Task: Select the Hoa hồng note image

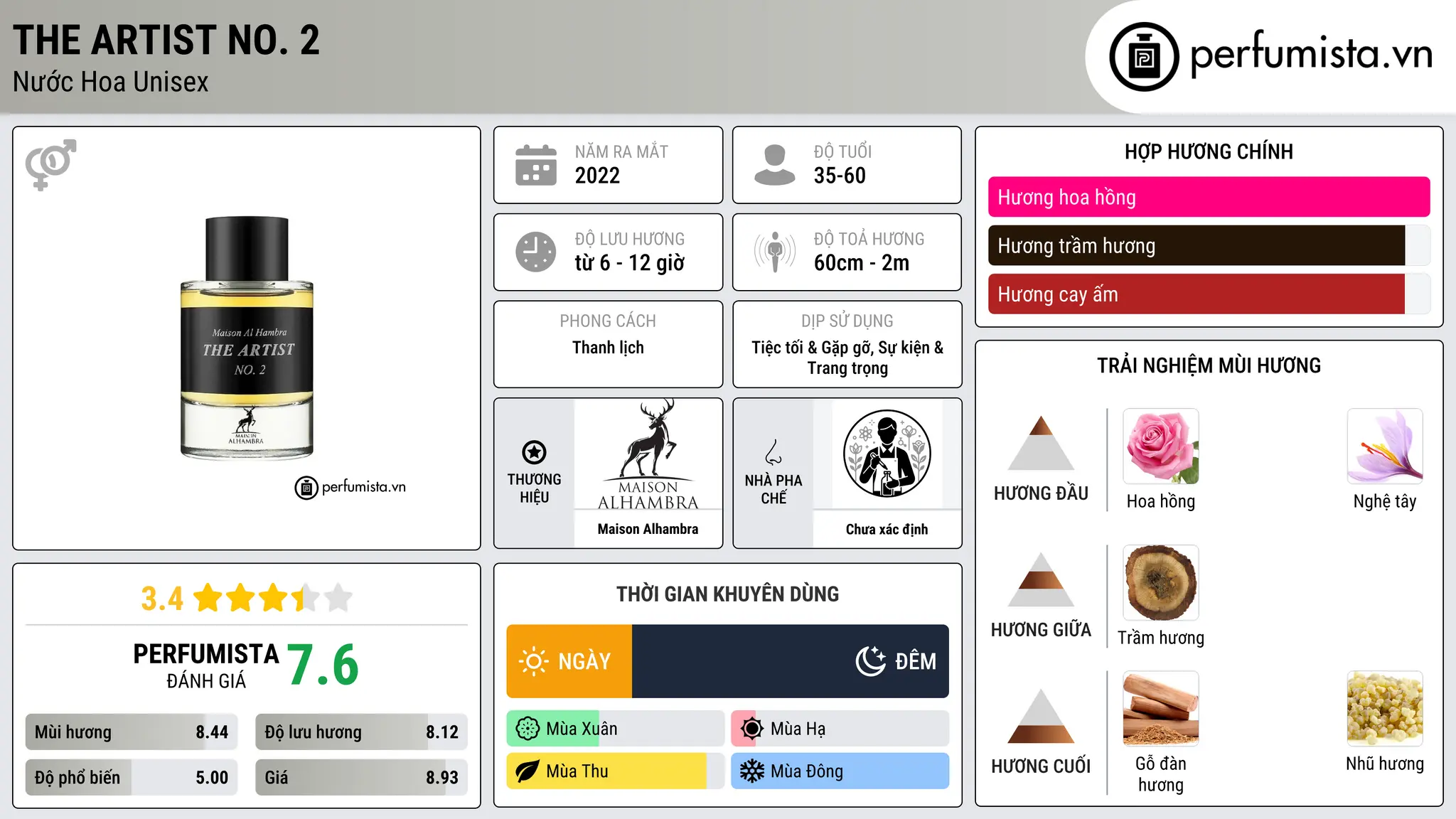Action: (1161, 446)
